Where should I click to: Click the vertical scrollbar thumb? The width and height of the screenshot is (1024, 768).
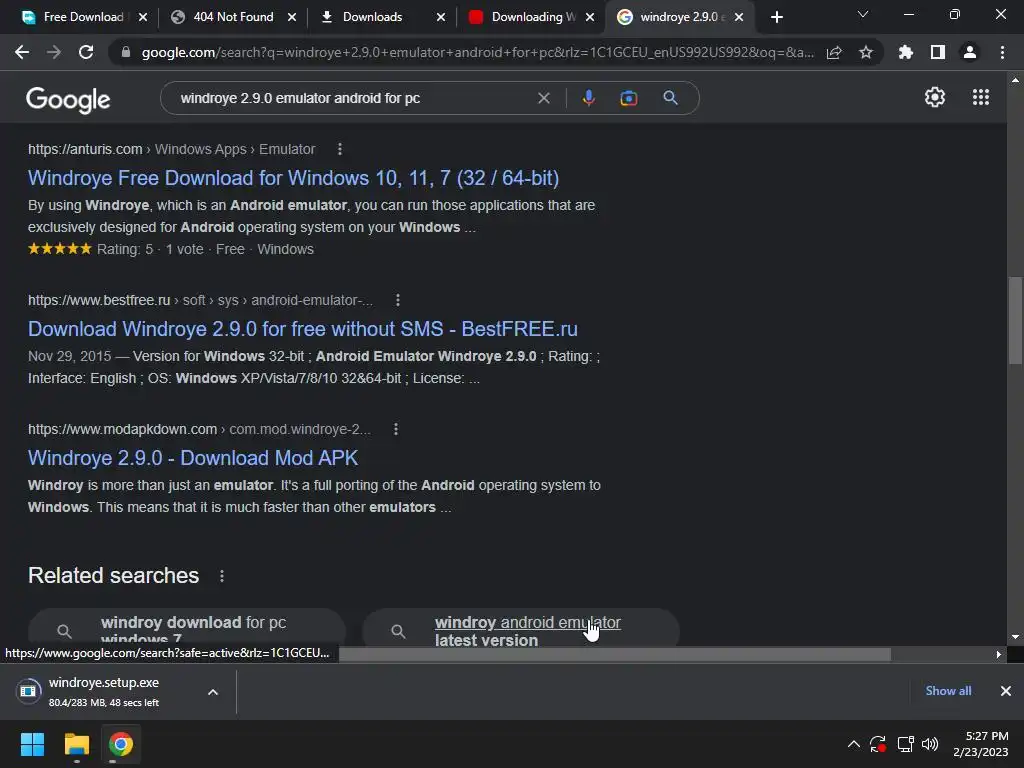point(1015,320)
